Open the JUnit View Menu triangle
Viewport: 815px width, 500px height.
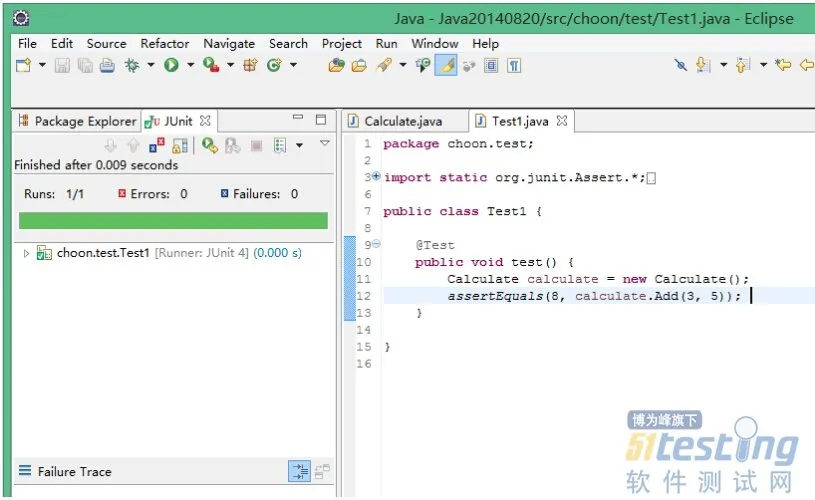325,143
